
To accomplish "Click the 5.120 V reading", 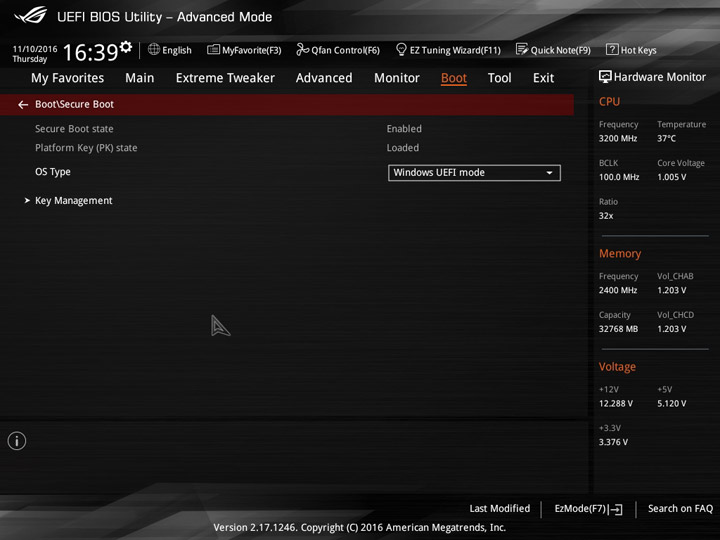I will 671,404.
